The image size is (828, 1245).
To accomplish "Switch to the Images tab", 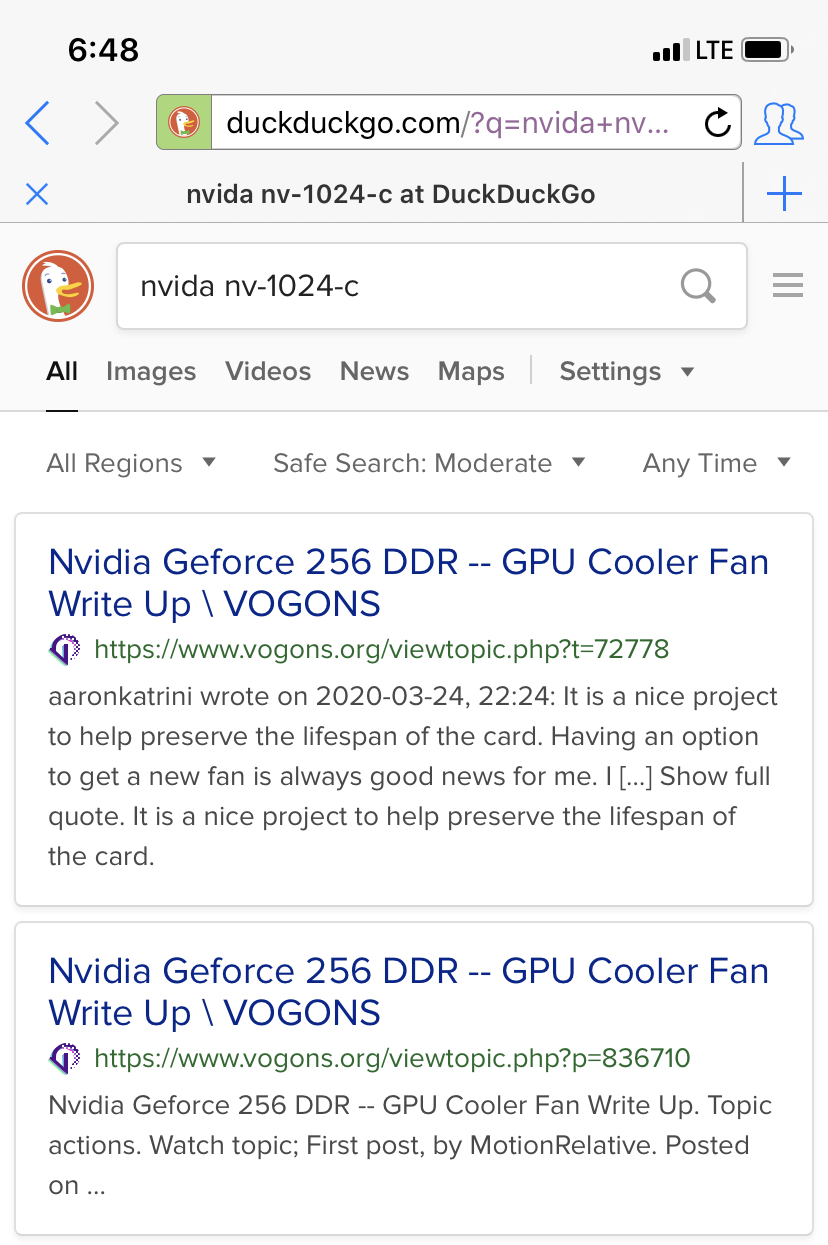I will click(x=151, y=371).
